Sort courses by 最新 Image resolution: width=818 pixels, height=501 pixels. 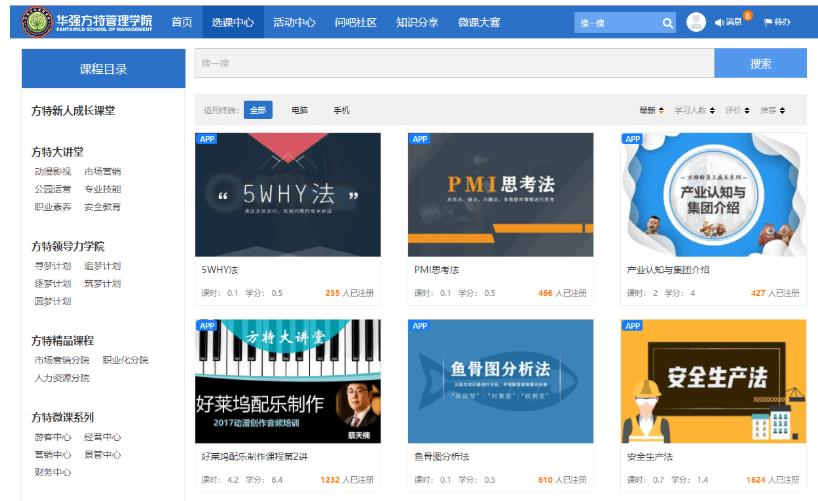(650, 110)
